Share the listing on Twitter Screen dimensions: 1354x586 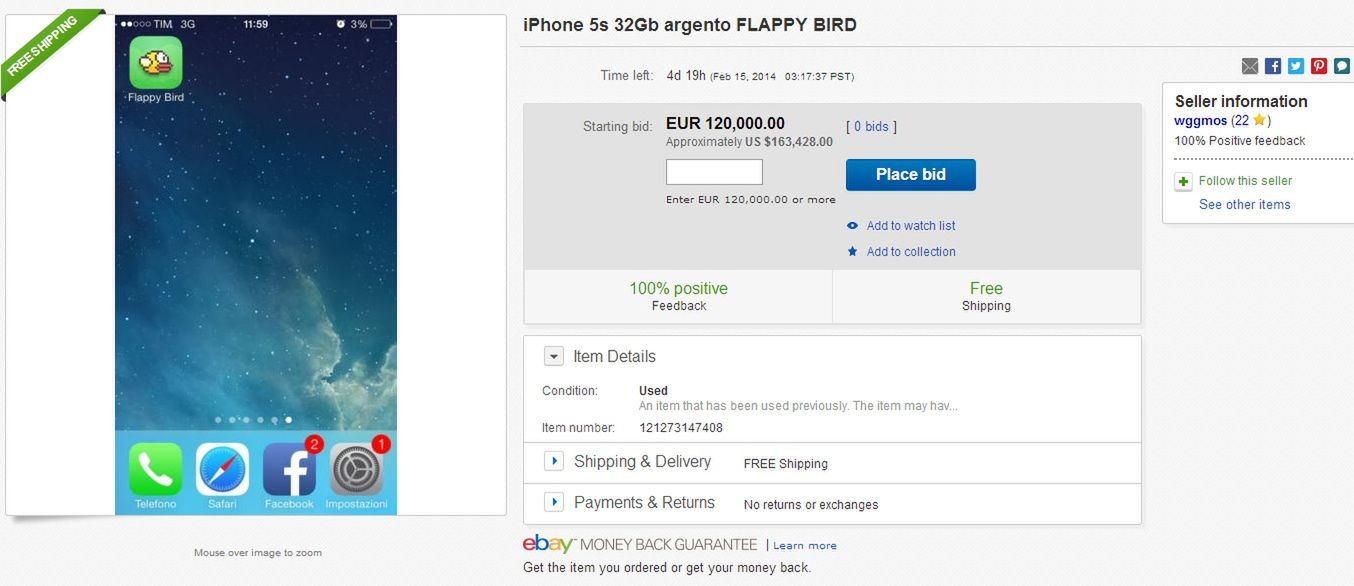1295,65
